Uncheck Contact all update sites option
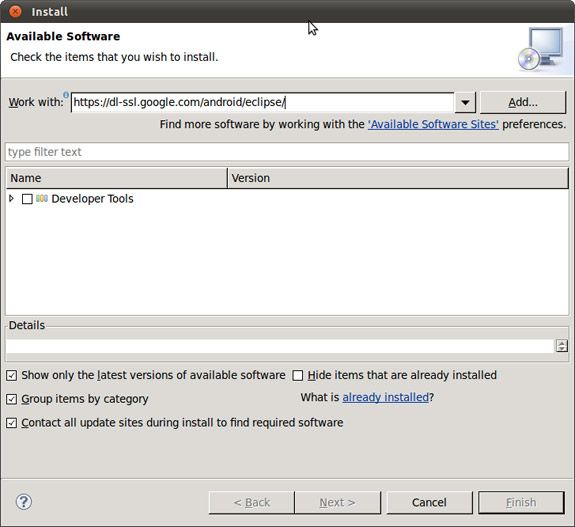The height and width of the screenshot is (527, 575). point(11,423)
